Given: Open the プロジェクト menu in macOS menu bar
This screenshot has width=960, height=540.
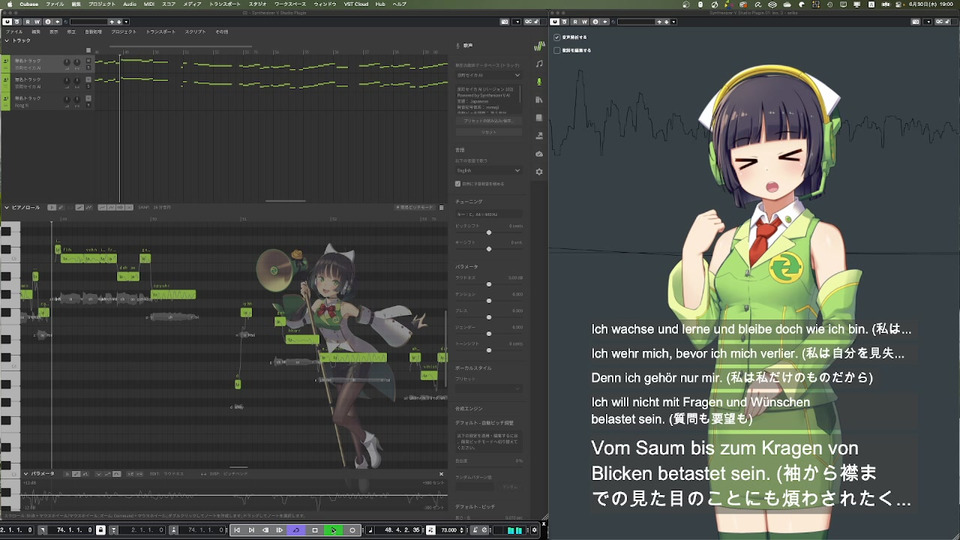Looking at the screenshot, I should tap(102, 4).
